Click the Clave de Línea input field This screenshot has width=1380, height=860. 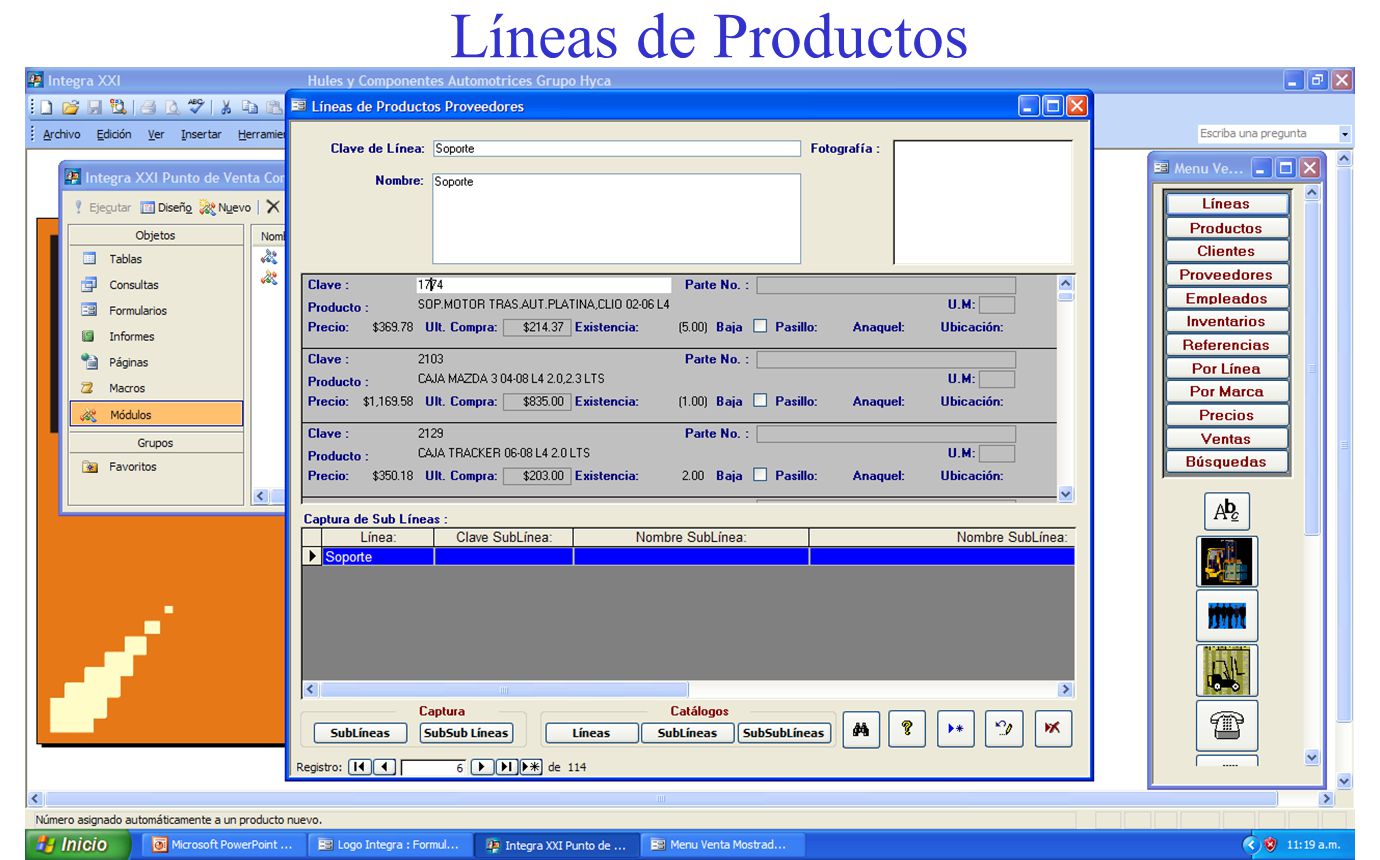[x=617, y=149]
